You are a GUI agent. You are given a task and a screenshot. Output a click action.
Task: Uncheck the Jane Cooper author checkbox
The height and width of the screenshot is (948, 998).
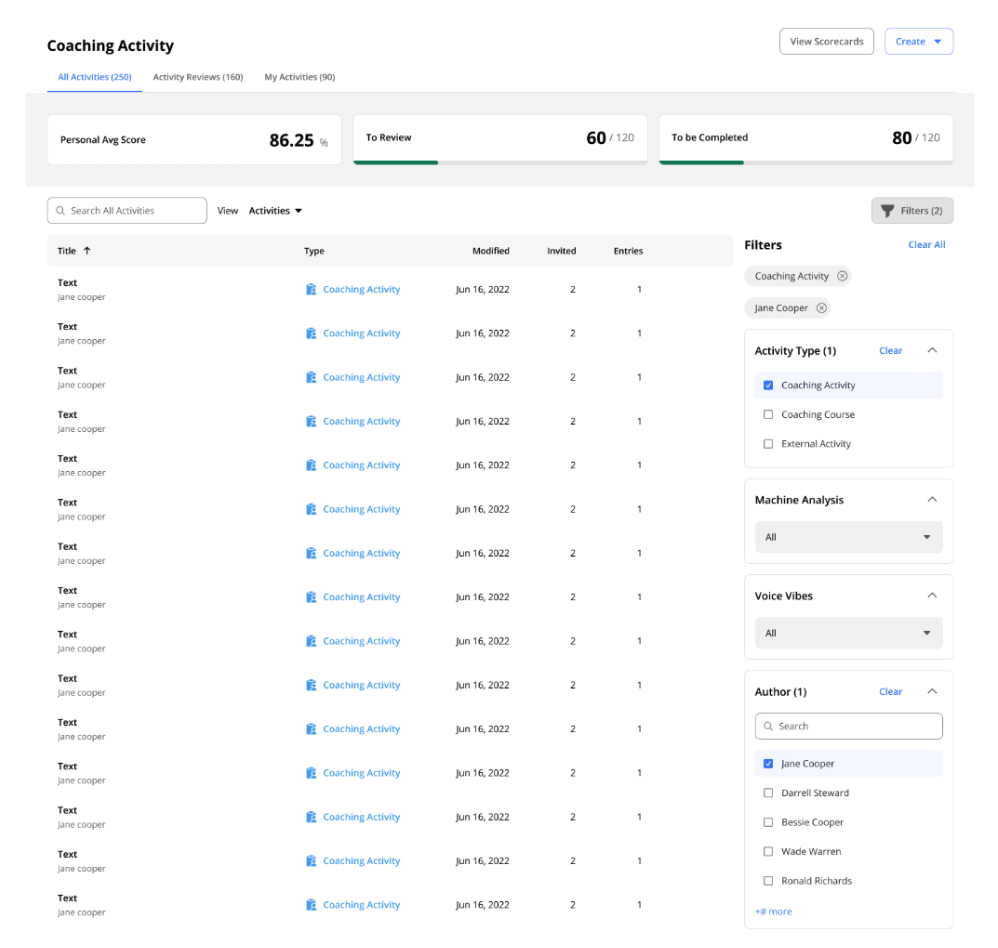coord(768,763)
